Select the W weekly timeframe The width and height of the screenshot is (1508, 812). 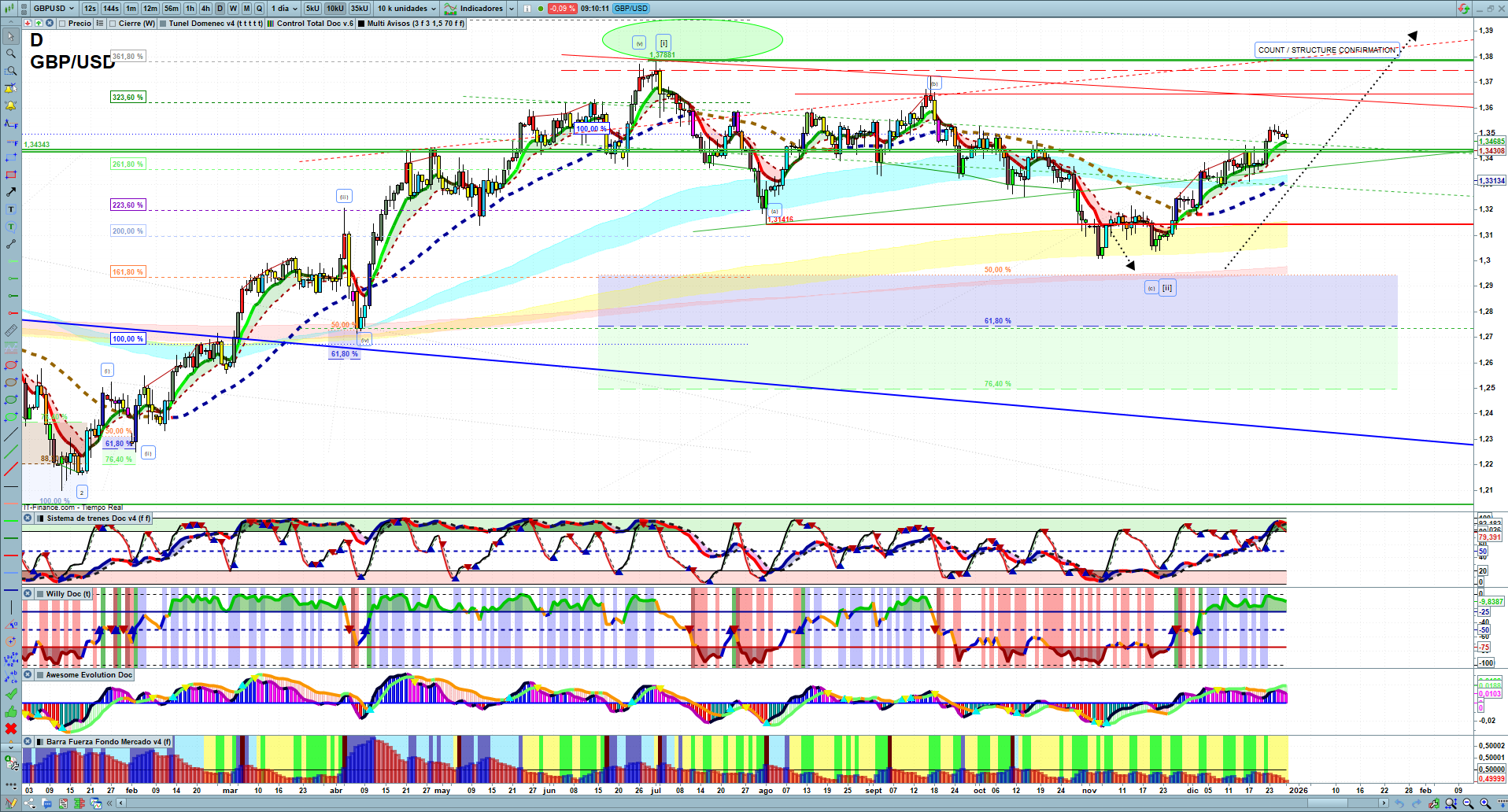[233, 9]
